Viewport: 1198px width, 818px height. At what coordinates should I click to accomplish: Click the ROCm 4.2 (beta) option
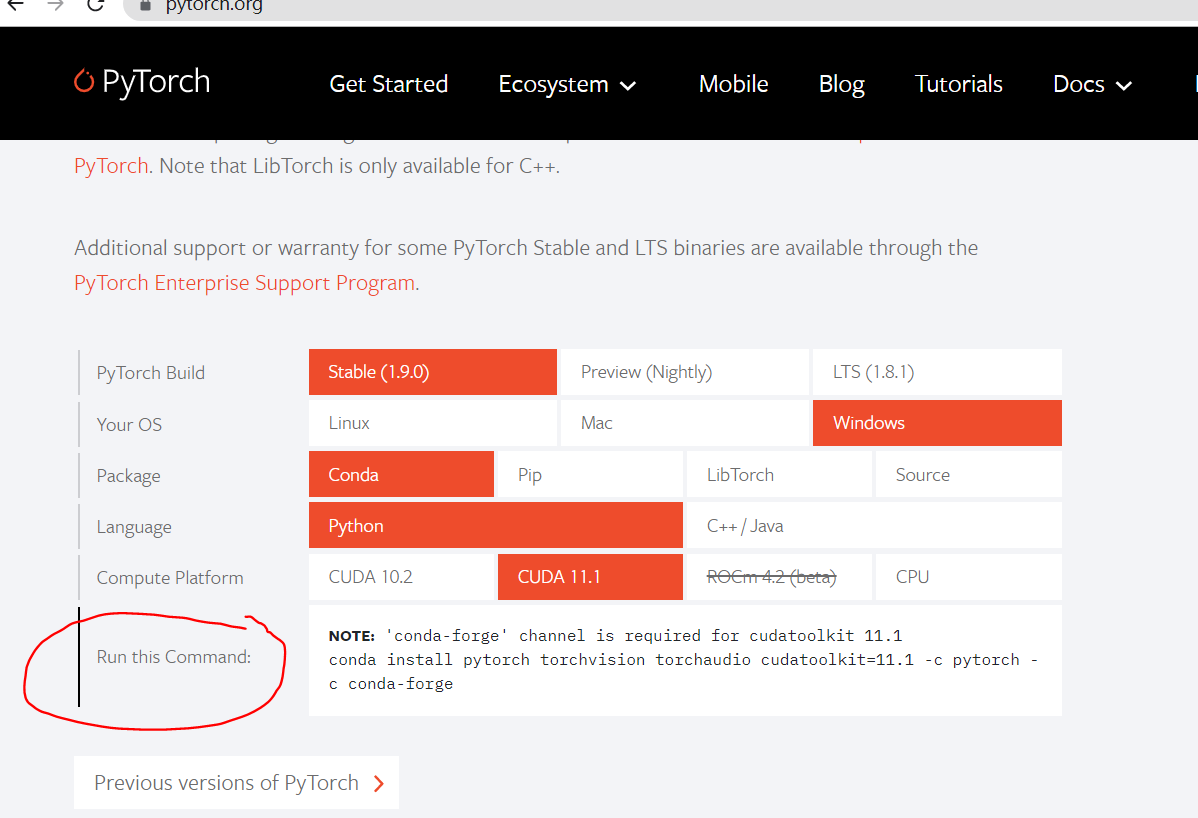point(779,577)
